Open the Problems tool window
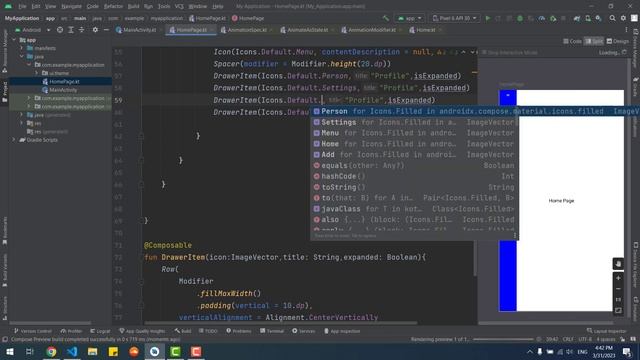The image size is (640, 360). (x=239, y=331)
